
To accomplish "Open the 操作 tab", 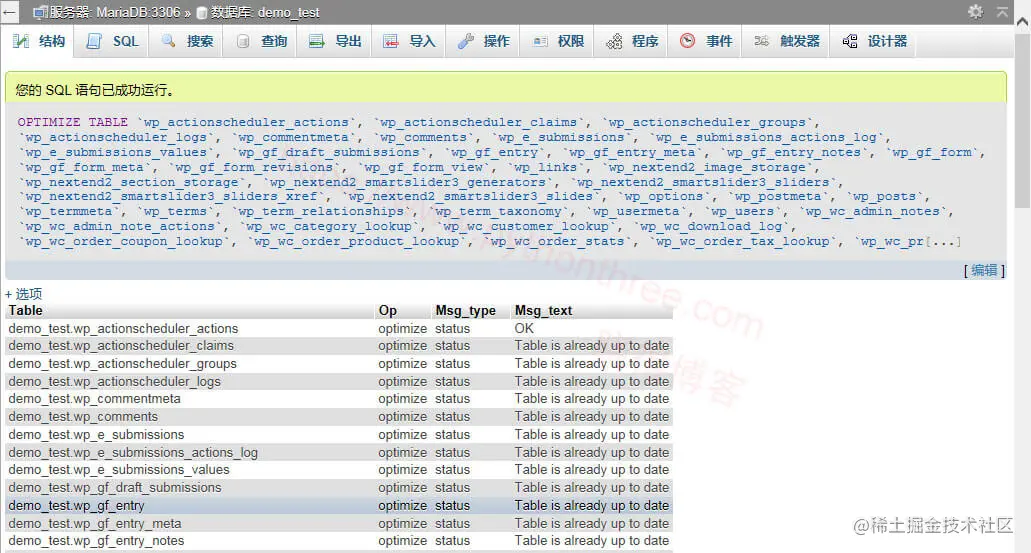I will click(x=483, y=41).
